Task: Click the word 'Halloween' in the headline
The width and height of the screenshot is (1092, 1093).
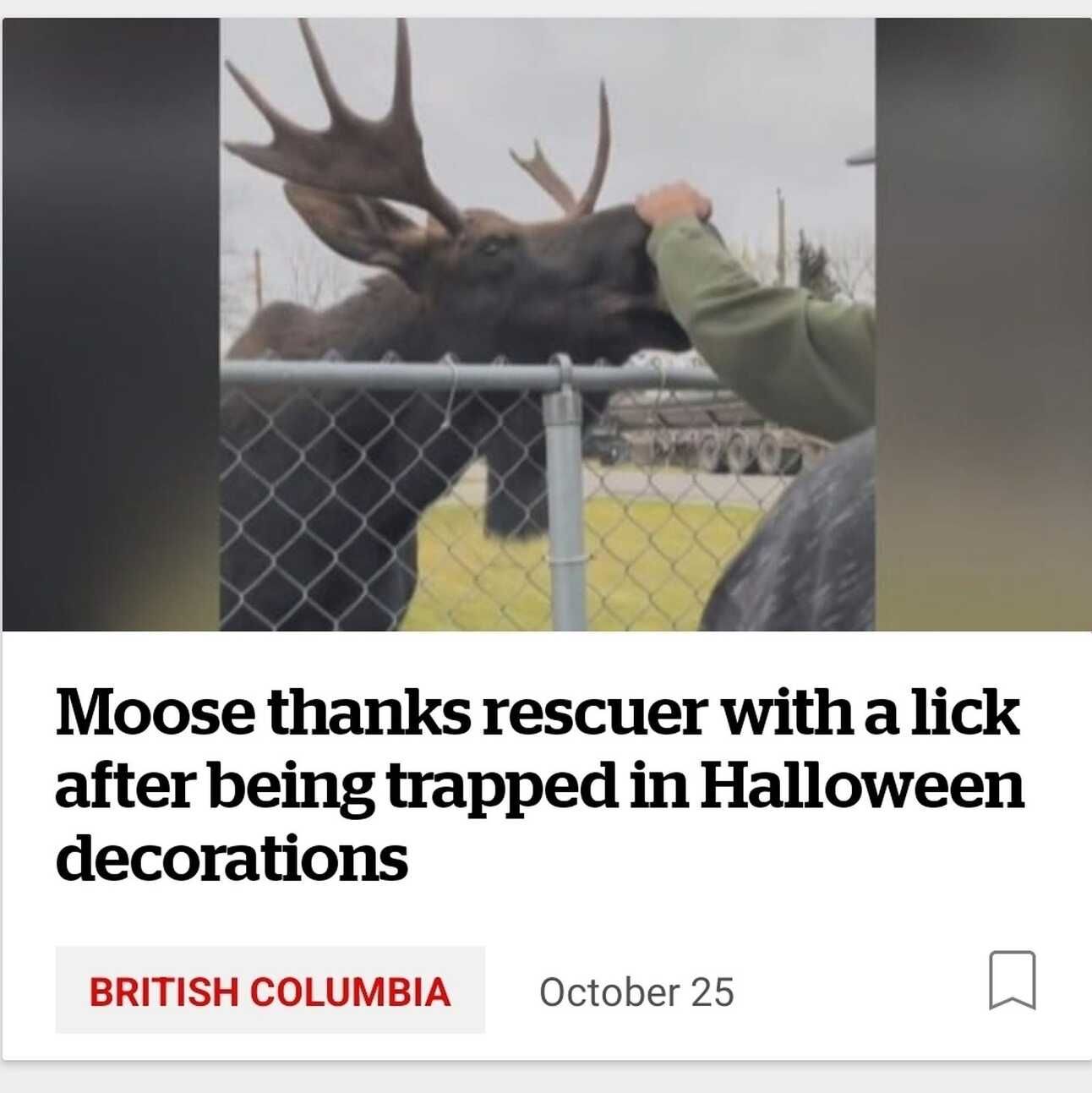Action: pyautogui.click(x=862, y=785)
